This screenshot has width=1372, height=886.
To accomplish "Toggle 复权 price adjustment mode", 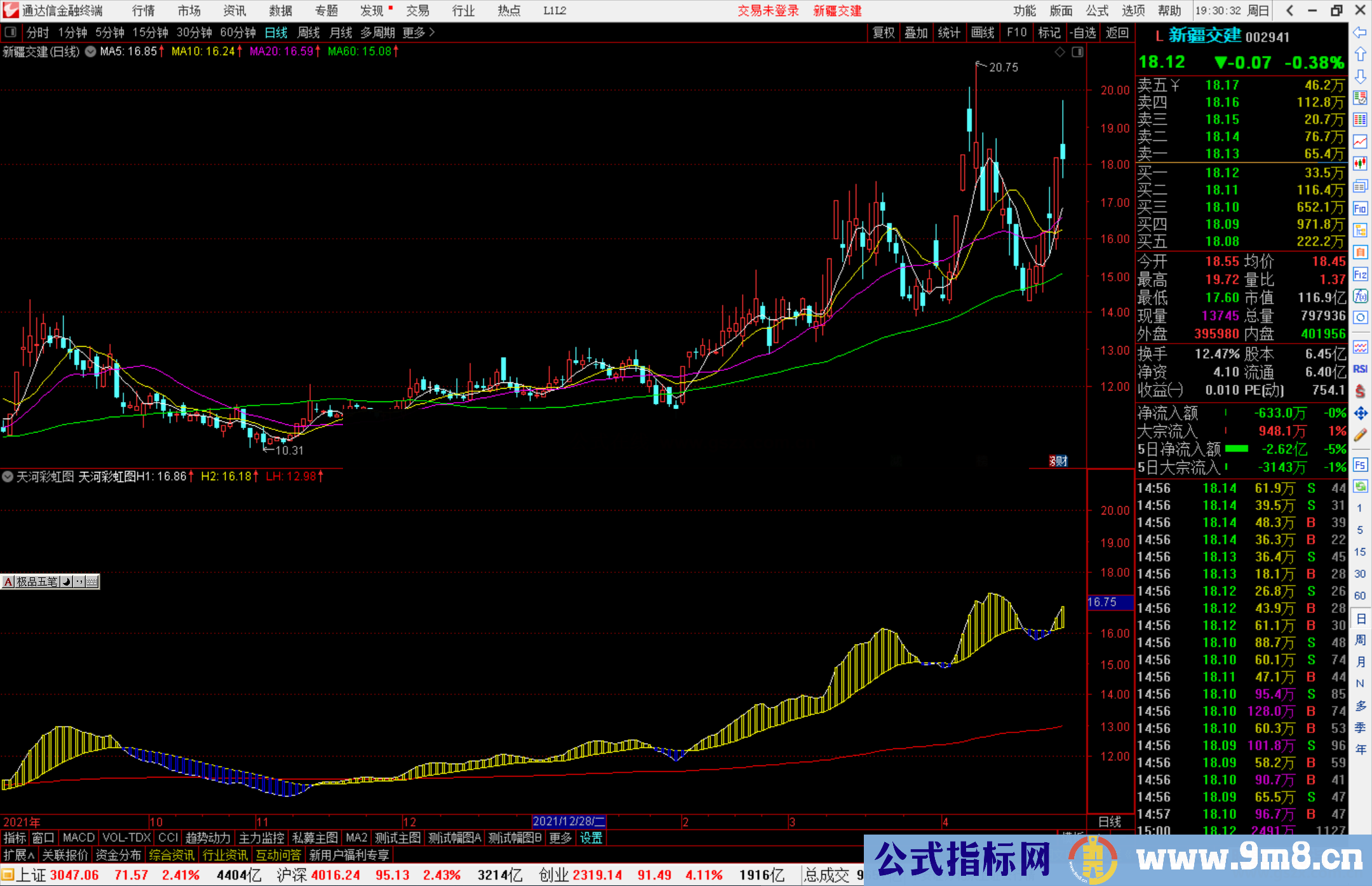I will pos(884,32).
